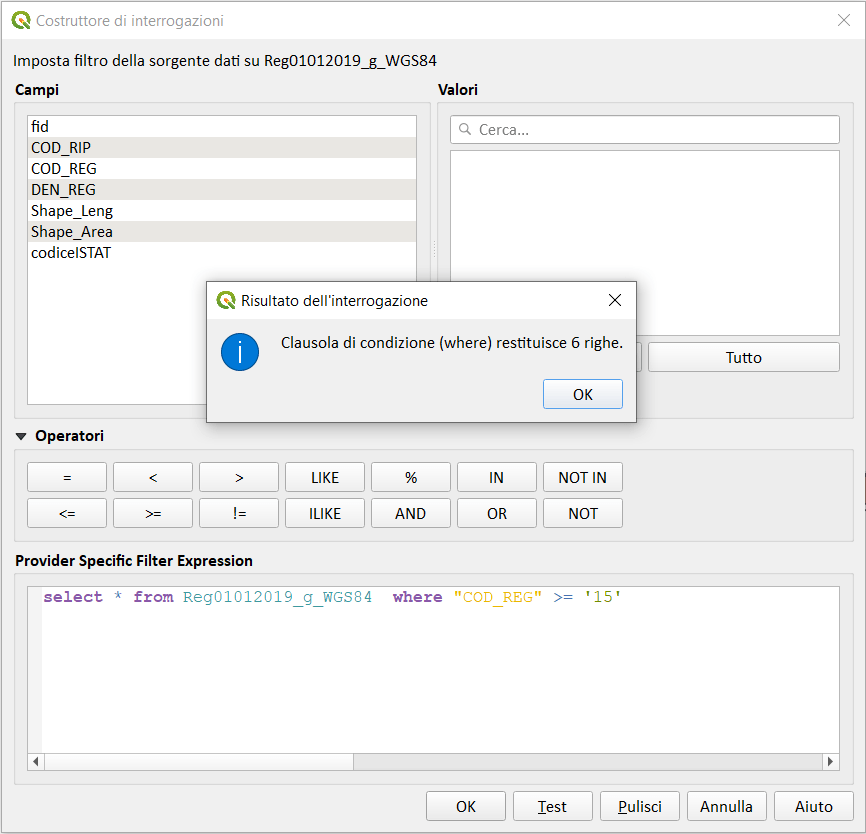866x834 pixels.
Task: Select the DEN_REG field
Action: coord(64,189)
